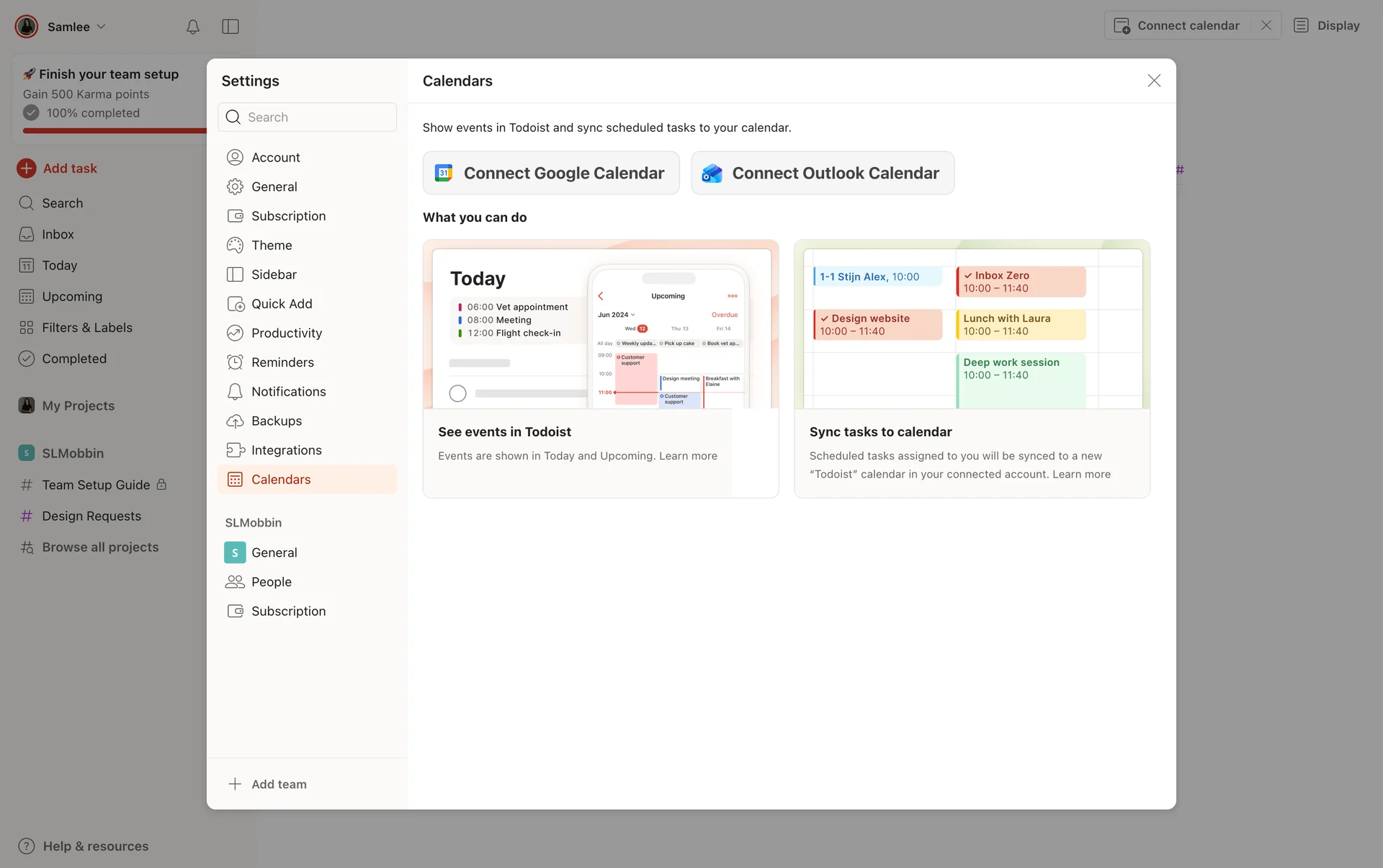Dismiss the Connect calendar banner X
Image resolution: width=1383 pixels, height=868 pixels.
tap(1266, 25)
